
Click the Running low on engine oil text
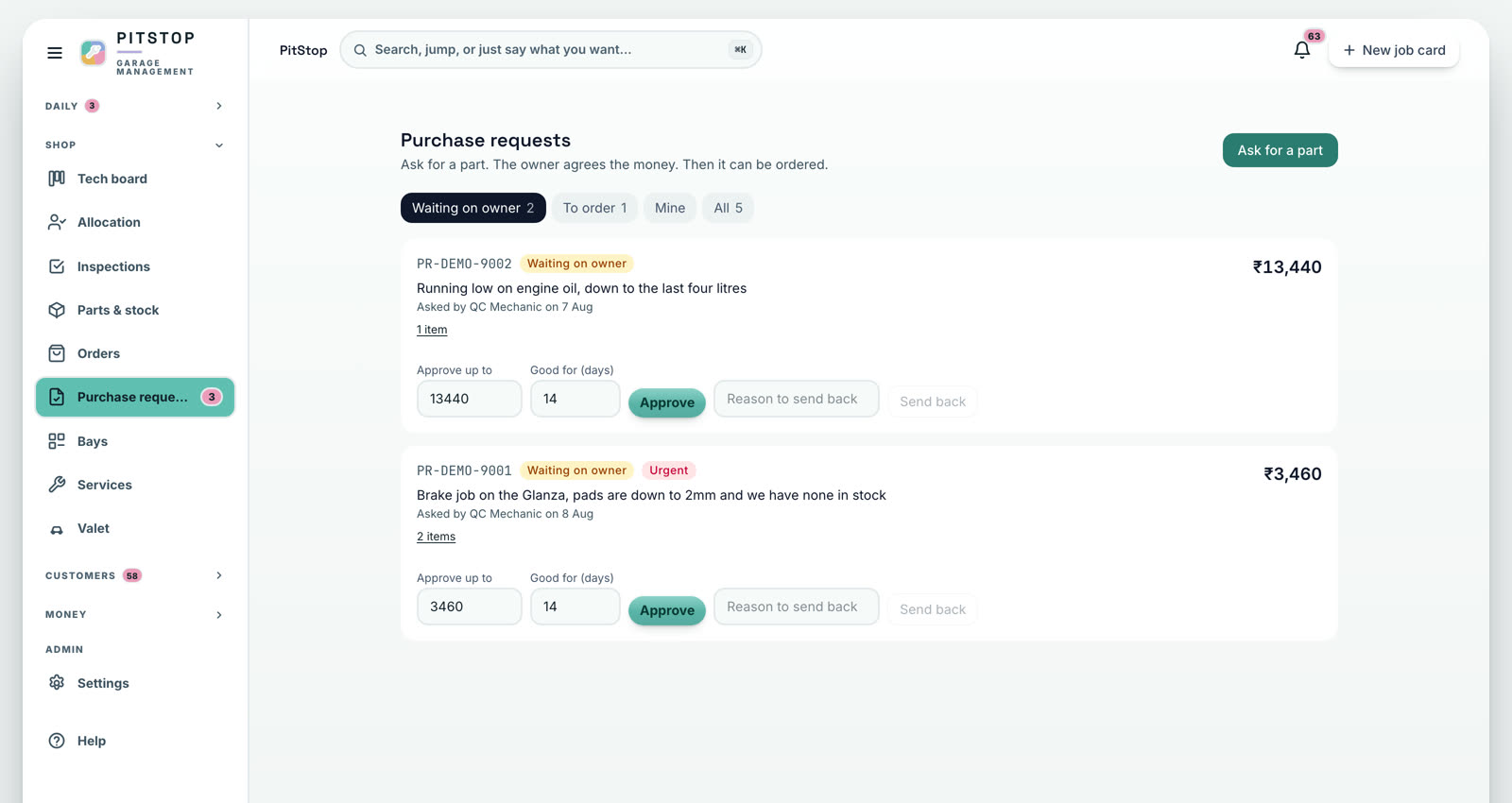click(x=581, y=288)
